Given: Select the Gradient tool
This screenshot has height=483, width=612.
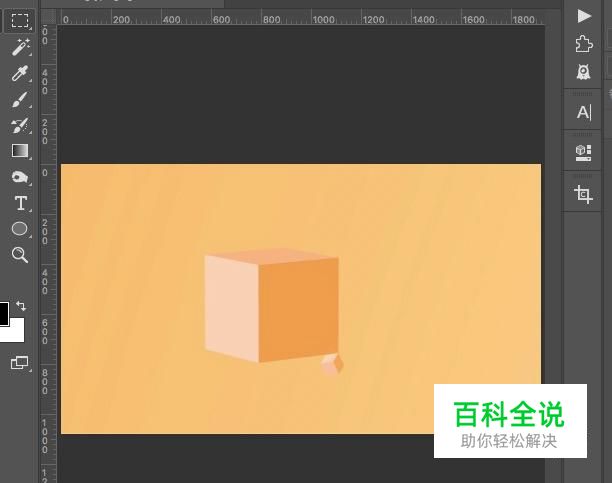Looking at the screenshot, I should coord(20,151).
